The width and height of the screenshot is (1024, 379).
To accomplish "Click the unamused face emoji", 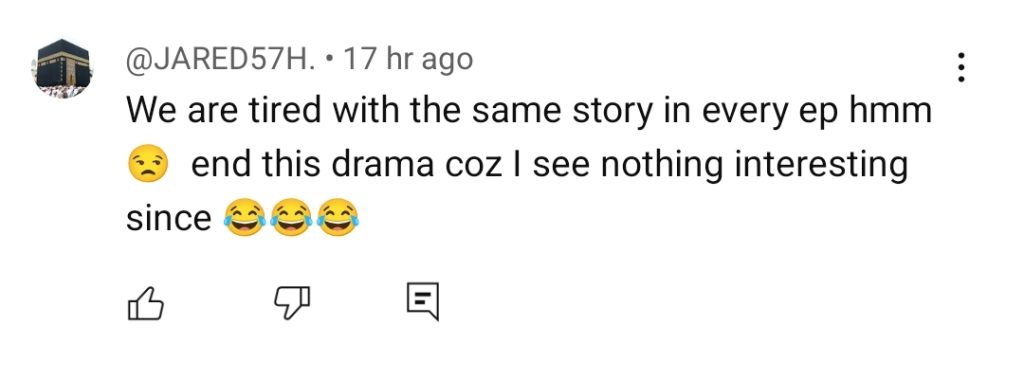I will point(148,164).
